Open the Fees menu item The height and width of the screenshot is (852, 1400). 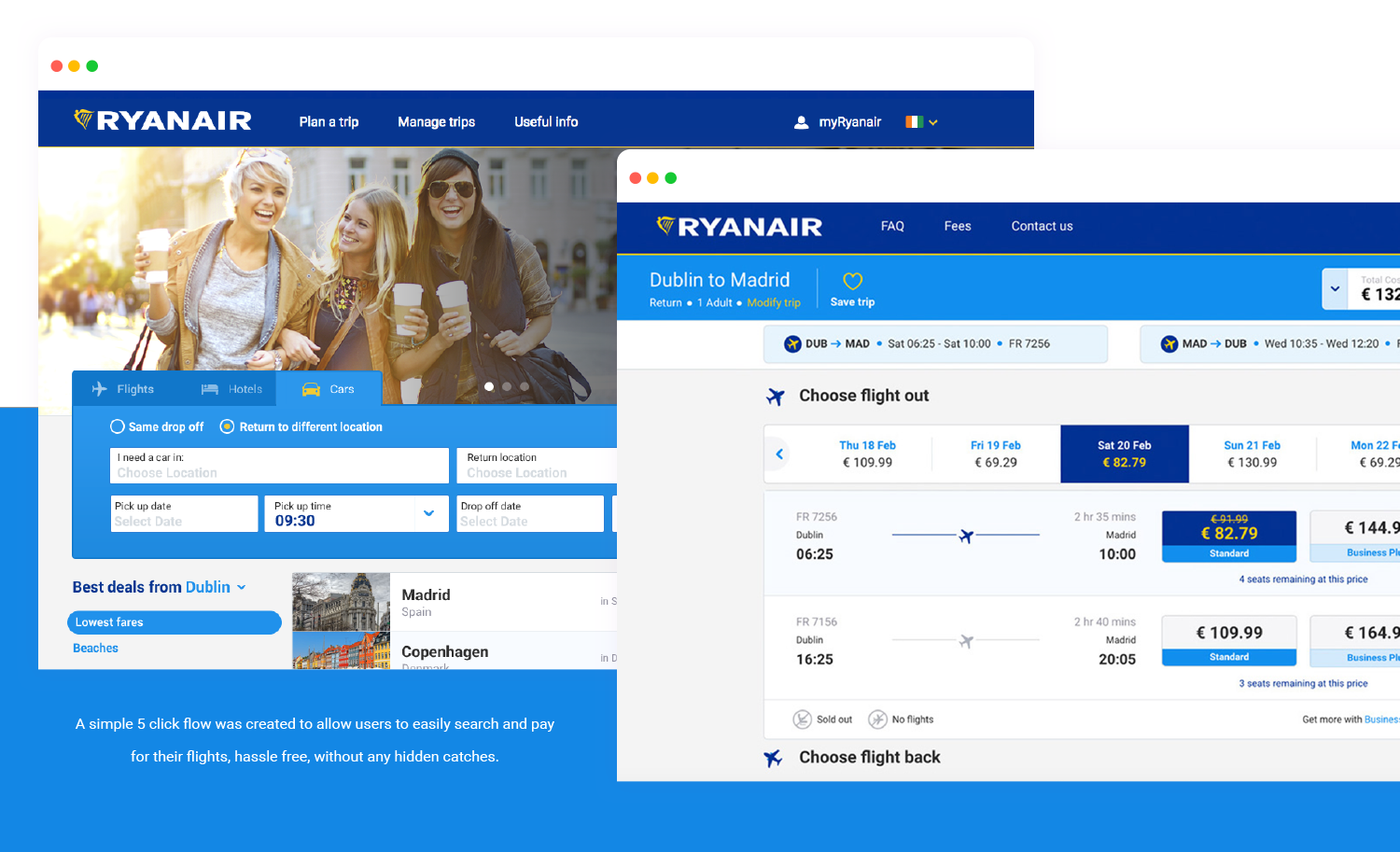pos(958,226)
